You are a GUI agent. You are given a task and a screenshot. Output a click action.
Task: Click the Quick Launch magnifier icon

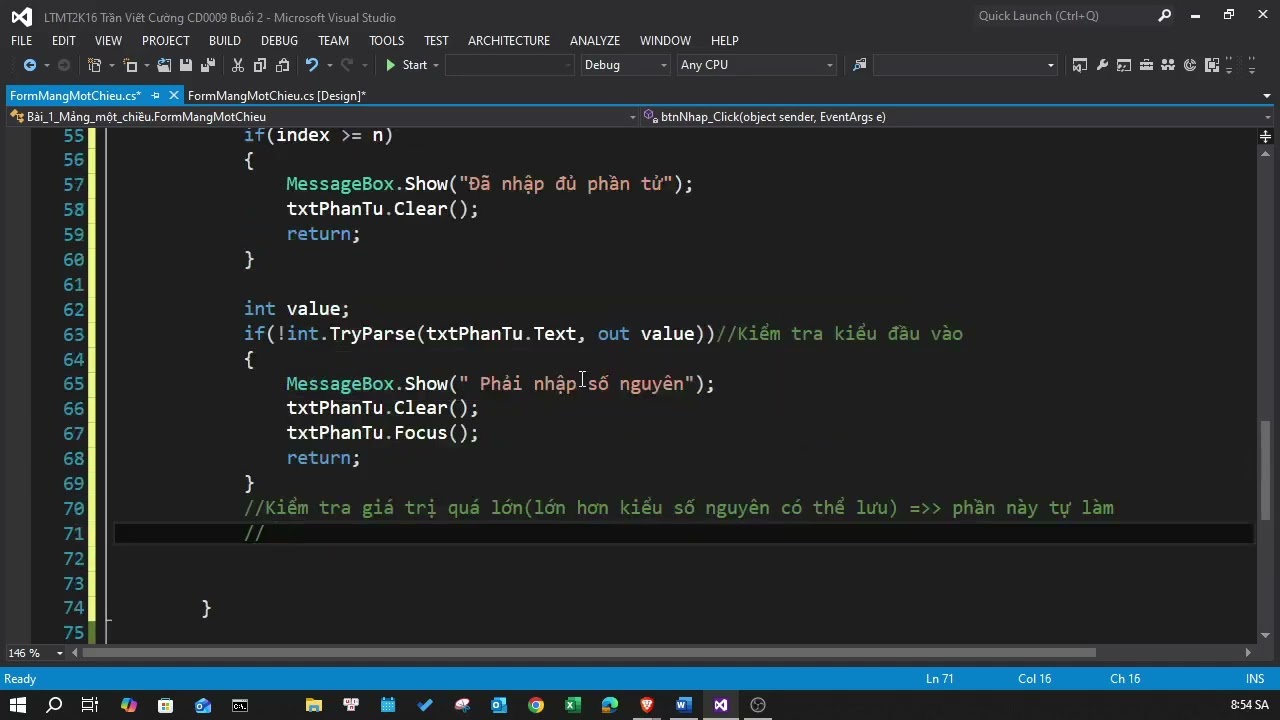click(1164, 16)
